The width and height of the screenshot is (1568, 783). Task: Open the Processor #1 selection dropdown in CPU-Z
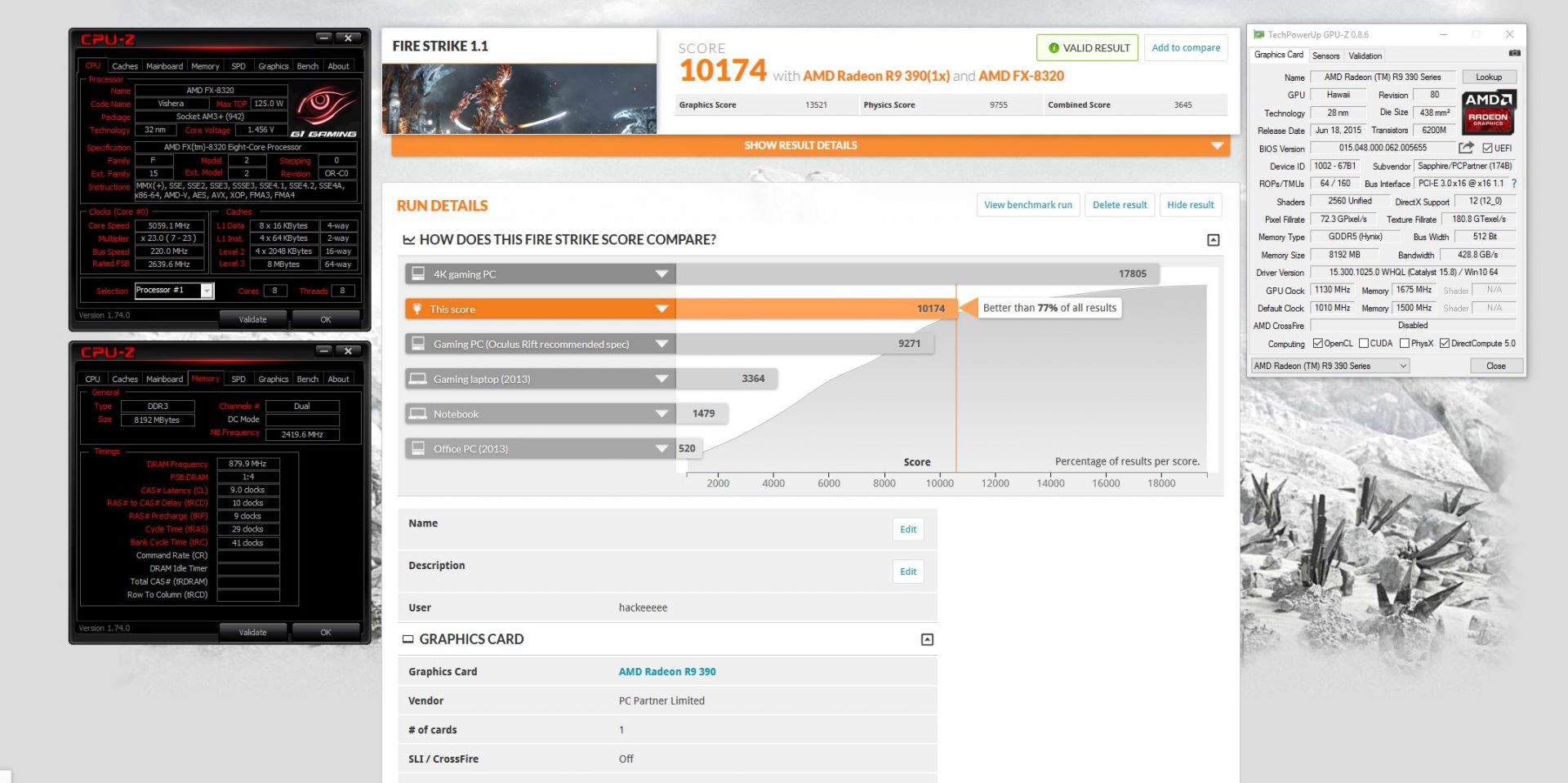[x=207, y=291]
